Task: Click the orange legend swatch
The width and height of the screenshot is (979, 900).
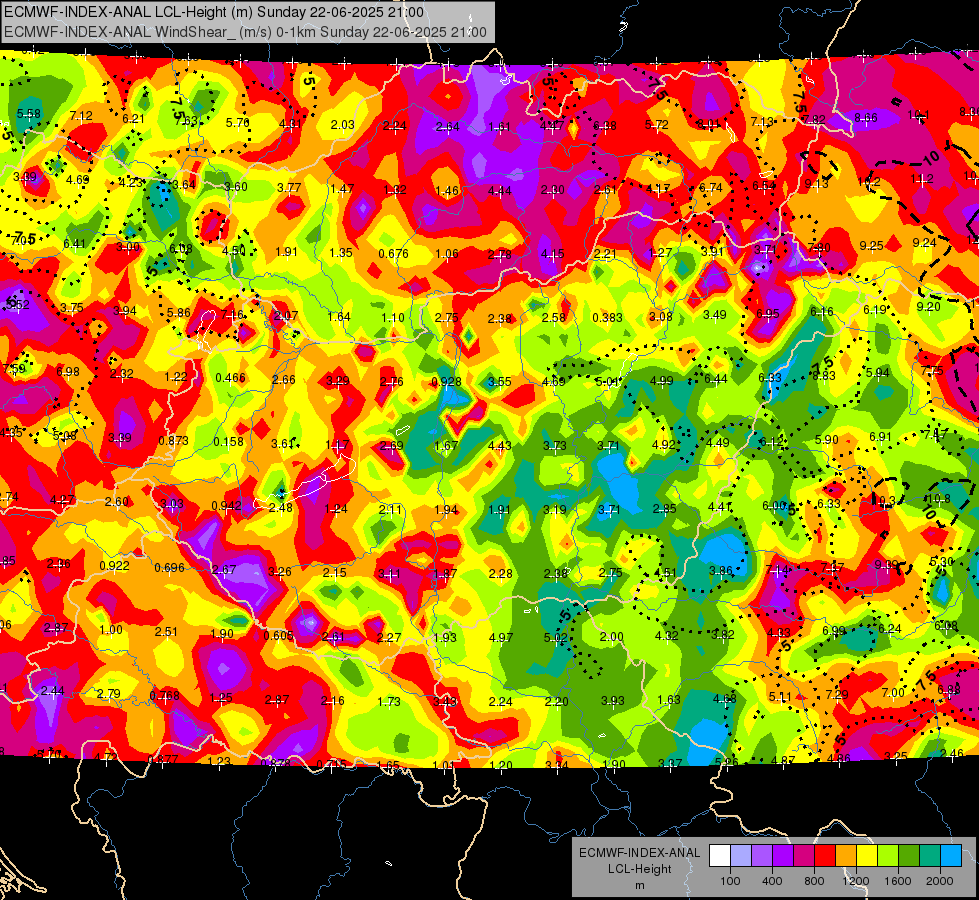Action: click(x=846, y=856)
